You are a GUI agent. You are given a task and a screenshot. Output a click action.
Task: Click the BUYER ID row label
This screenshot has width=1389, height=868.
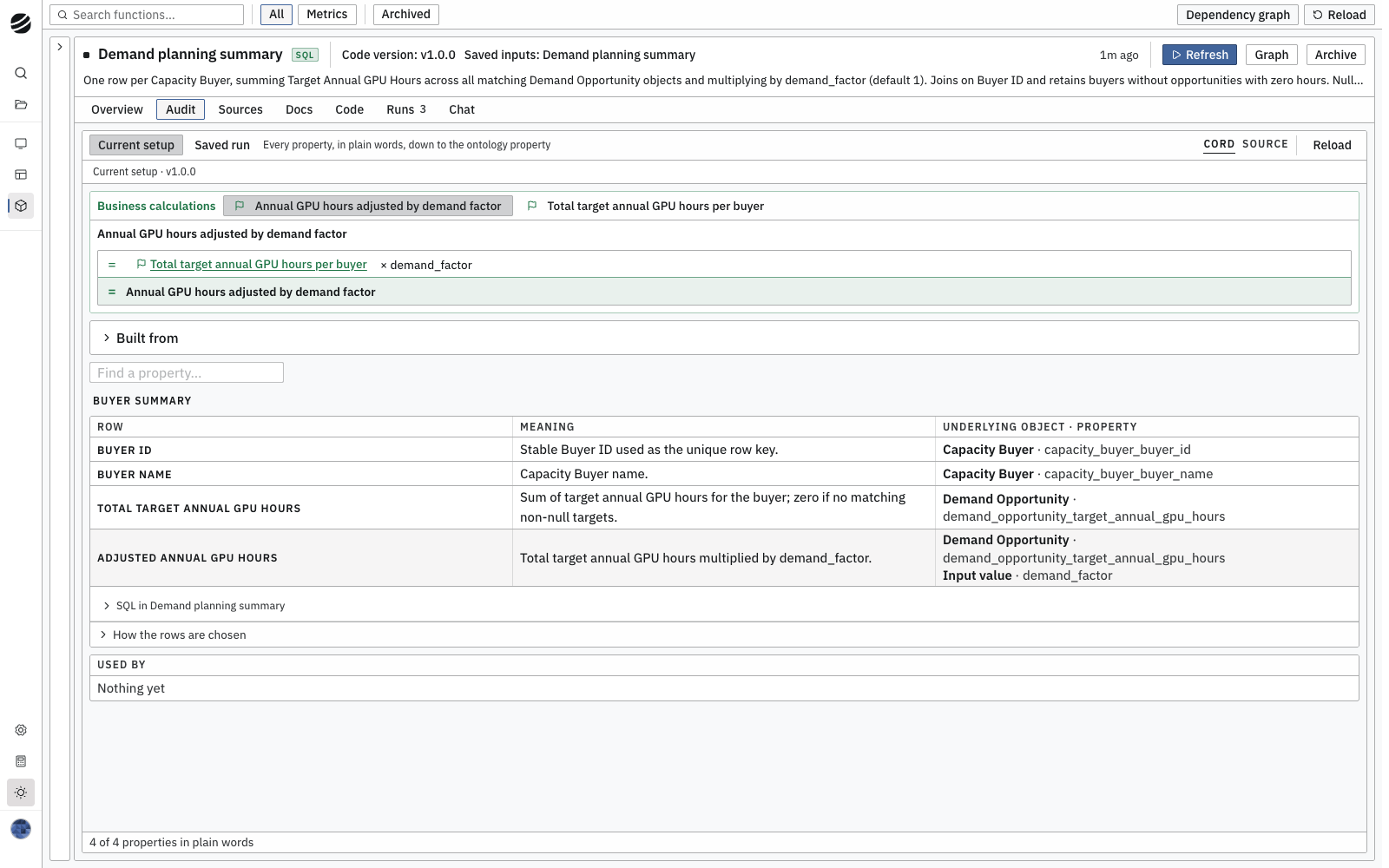(124, 450)
